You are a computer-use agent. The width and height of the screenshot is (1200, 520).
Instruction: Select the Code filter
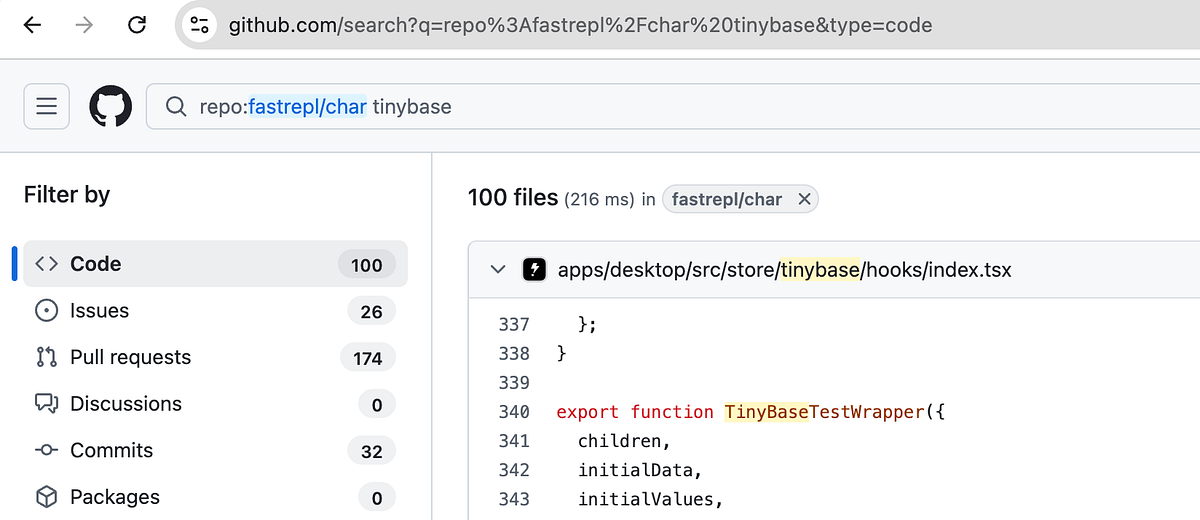(x=215, y=264)
